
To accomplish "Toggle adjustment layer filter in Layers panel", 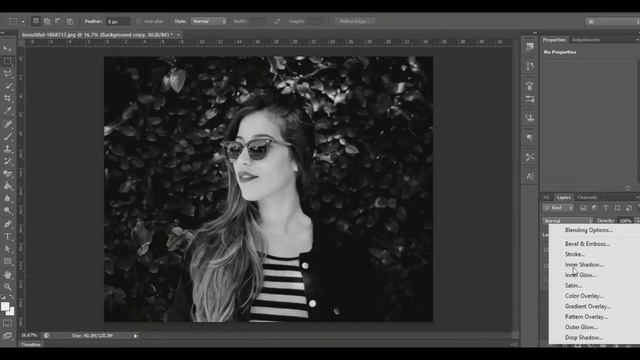I will click(x=595, y=208).
